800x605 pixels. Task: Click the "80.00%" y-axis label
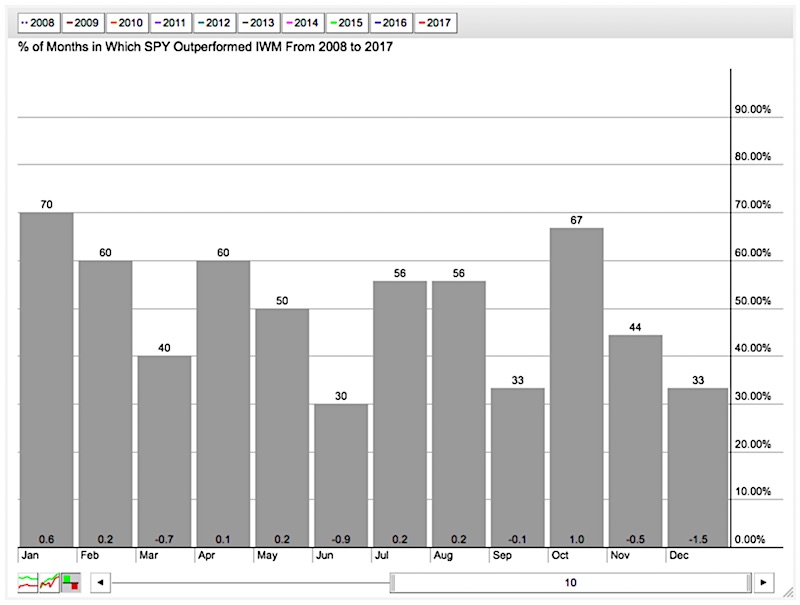[753, 157]
